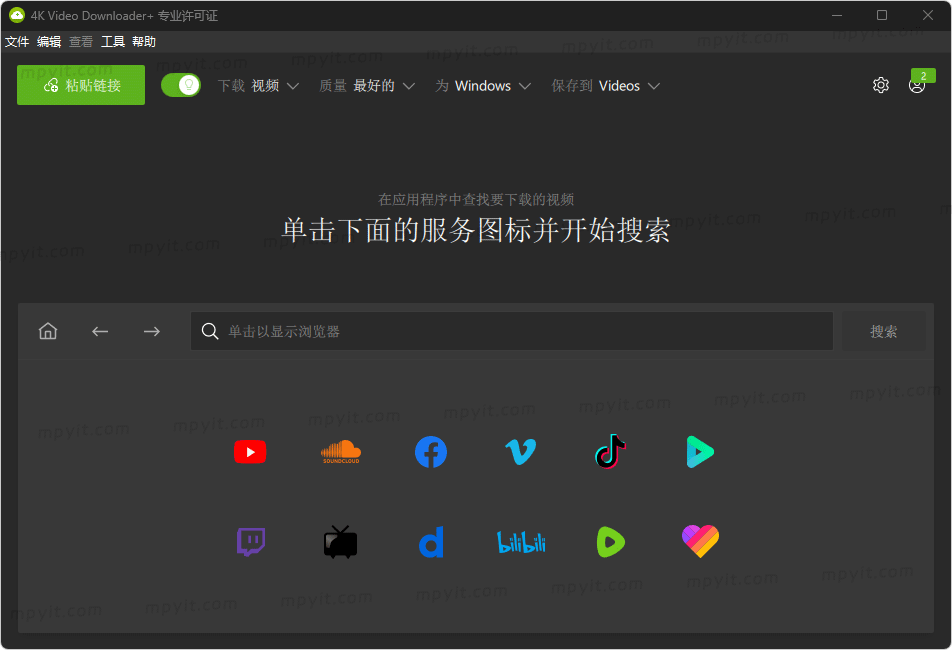Click the green 粘贴链接 button
Viewport: 952px width, 650px height.
(x=81, y=85)
